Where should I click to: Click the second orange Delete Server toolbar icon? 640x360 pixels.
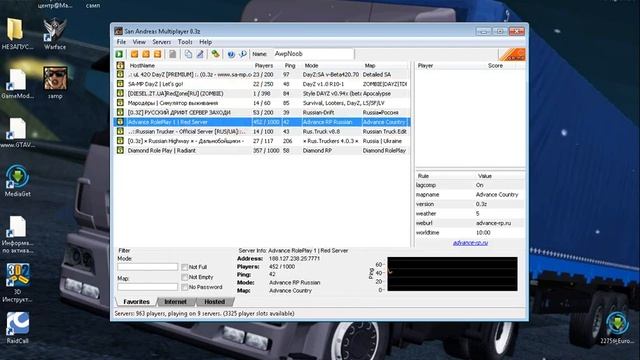coord(146,54)
